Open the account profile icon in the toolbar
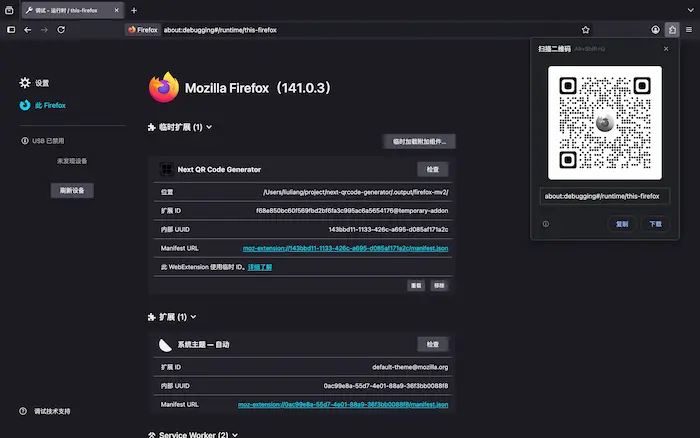Screen dimensions: 700x438 click(x=655, y=30)
